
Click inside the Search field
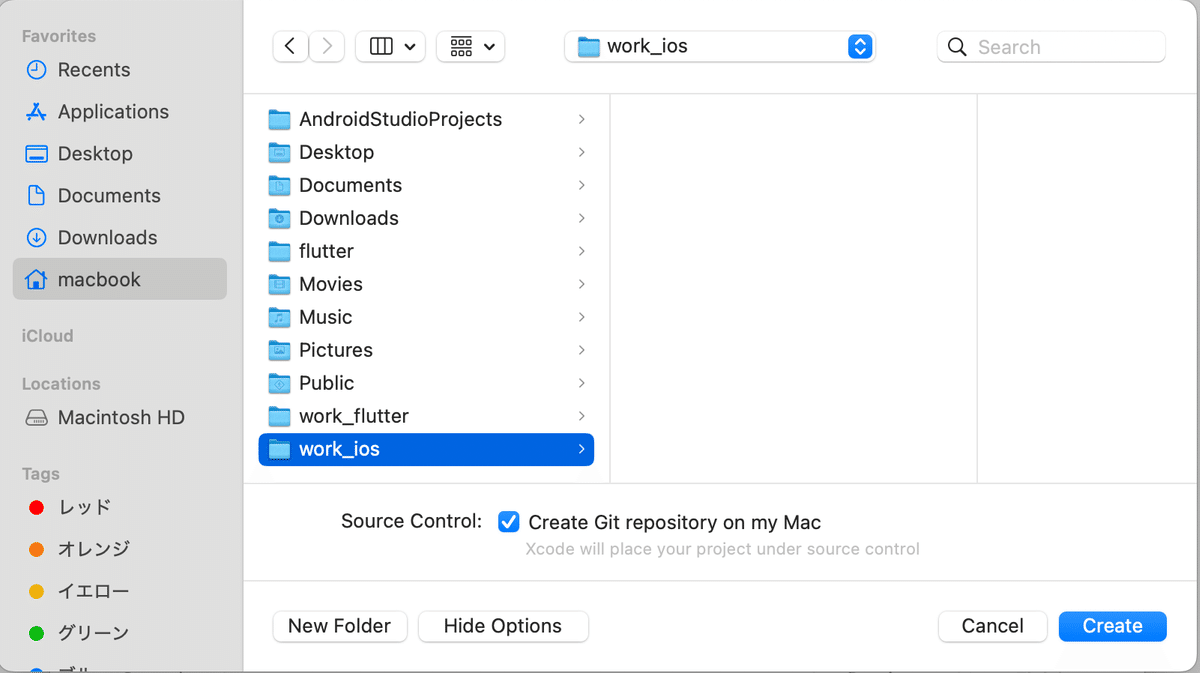click(1040, 46)
